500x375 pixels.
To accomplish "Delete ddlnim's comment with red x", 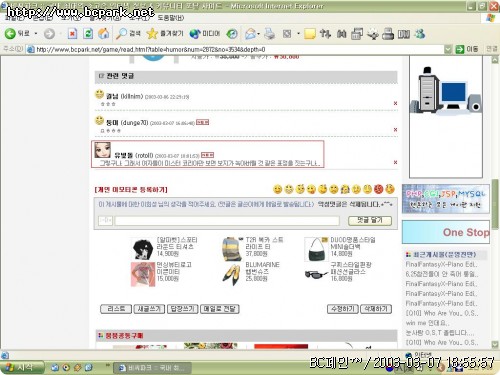I will (x=395, y=103).
